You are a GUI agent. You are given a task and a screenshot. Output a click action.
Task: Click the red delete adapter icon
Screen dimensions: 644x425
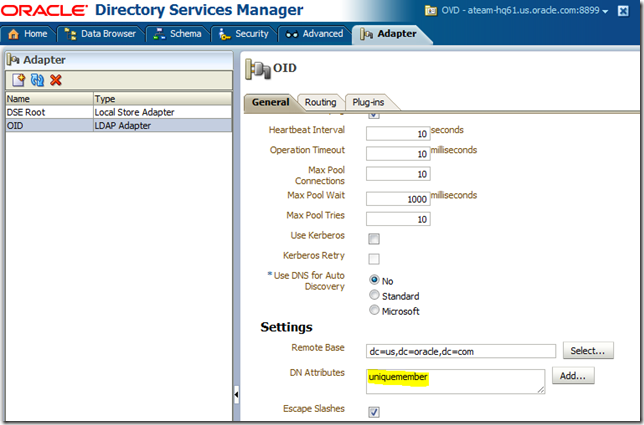pyautogui.click(x=56, y=80)
